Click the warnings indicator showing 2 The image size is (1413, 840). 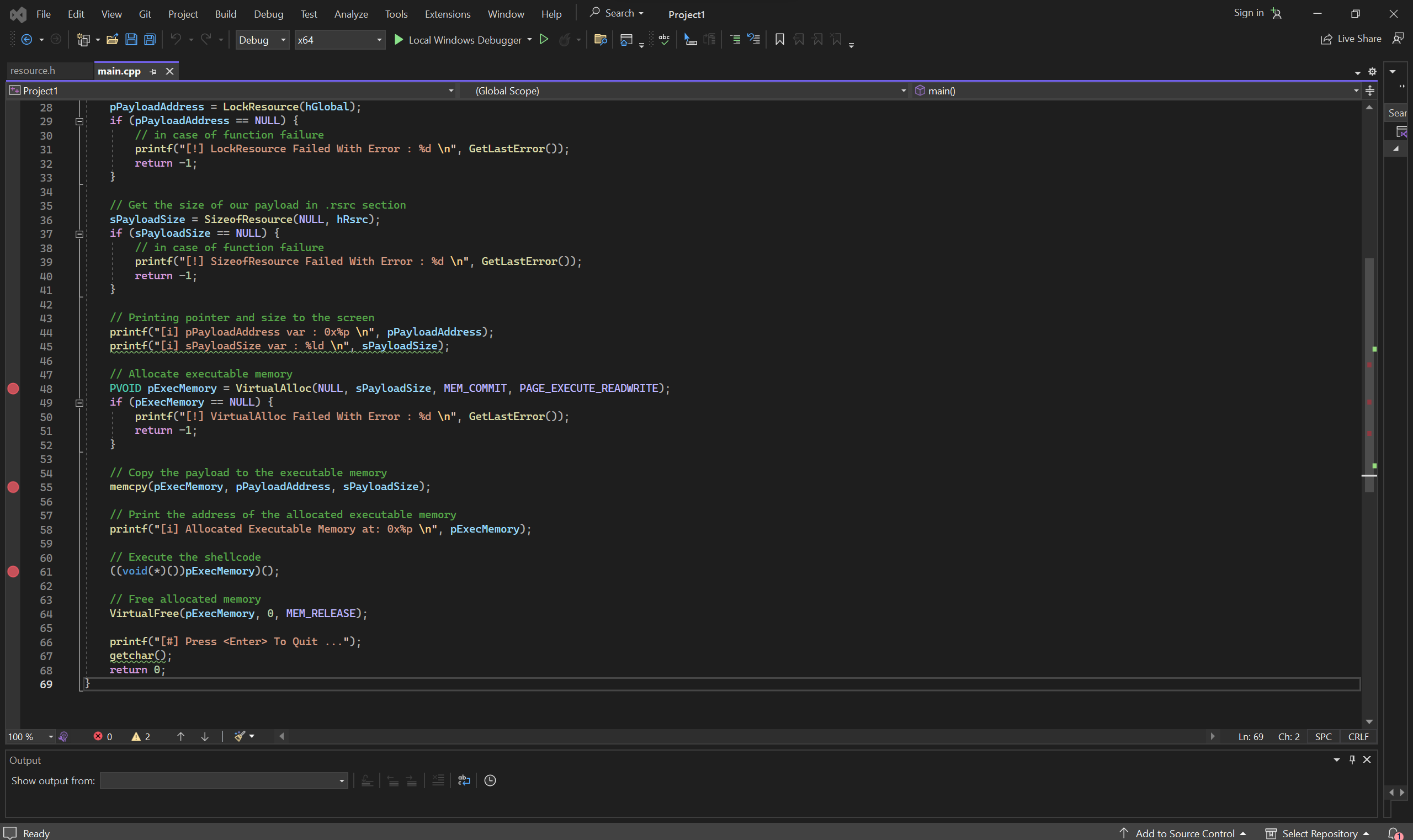[x=141, y=736]
